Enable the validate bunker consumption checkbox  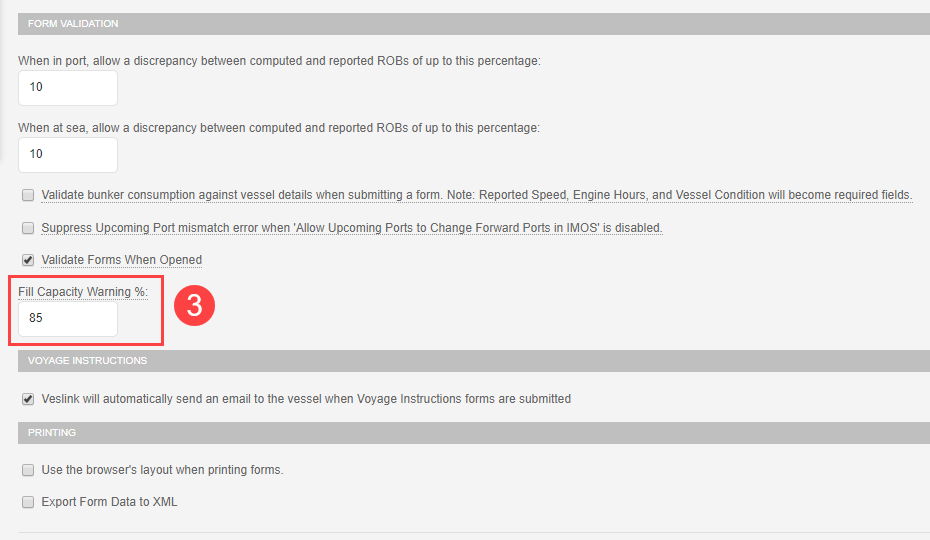28,195
